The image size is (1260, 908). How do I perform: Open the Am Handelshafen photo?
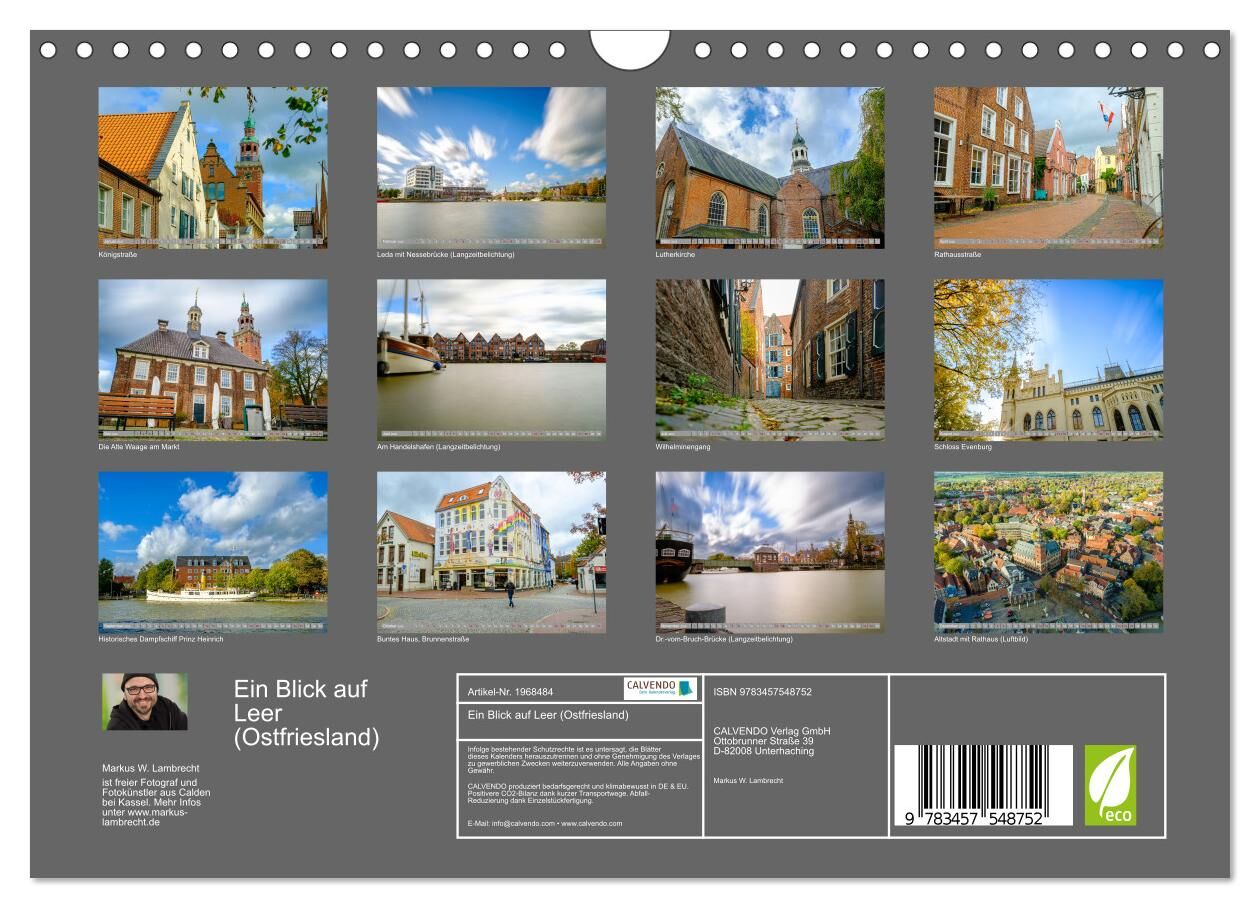click(x=491, y=359)
